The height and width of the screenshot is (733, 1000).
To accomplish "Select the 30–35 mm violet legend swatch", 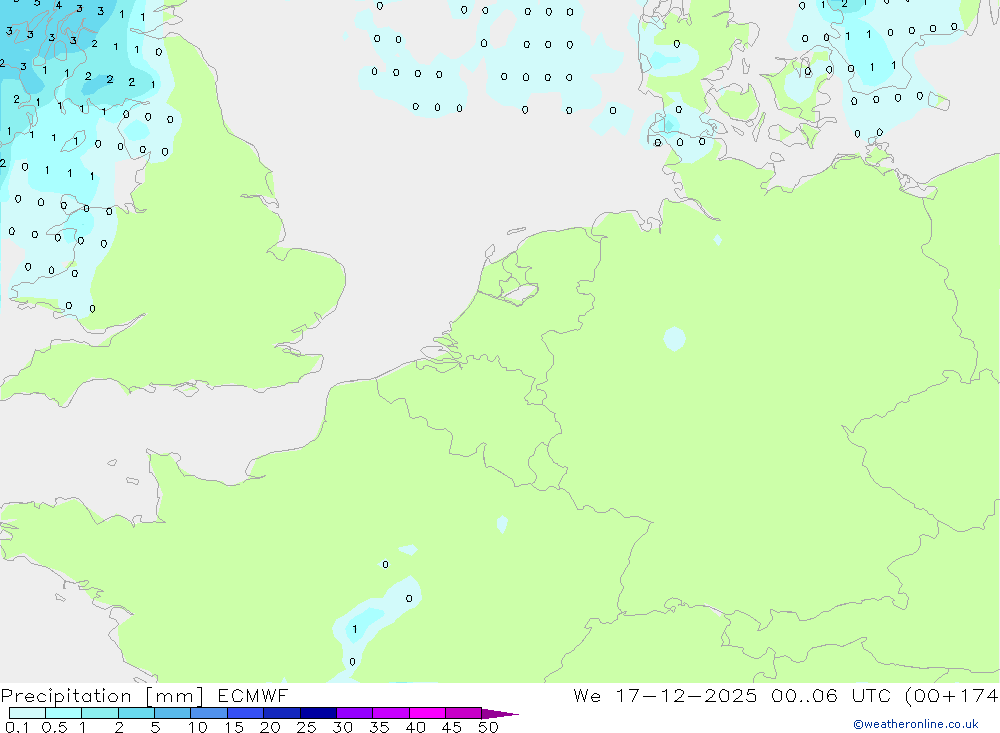I will coord(354,713).
